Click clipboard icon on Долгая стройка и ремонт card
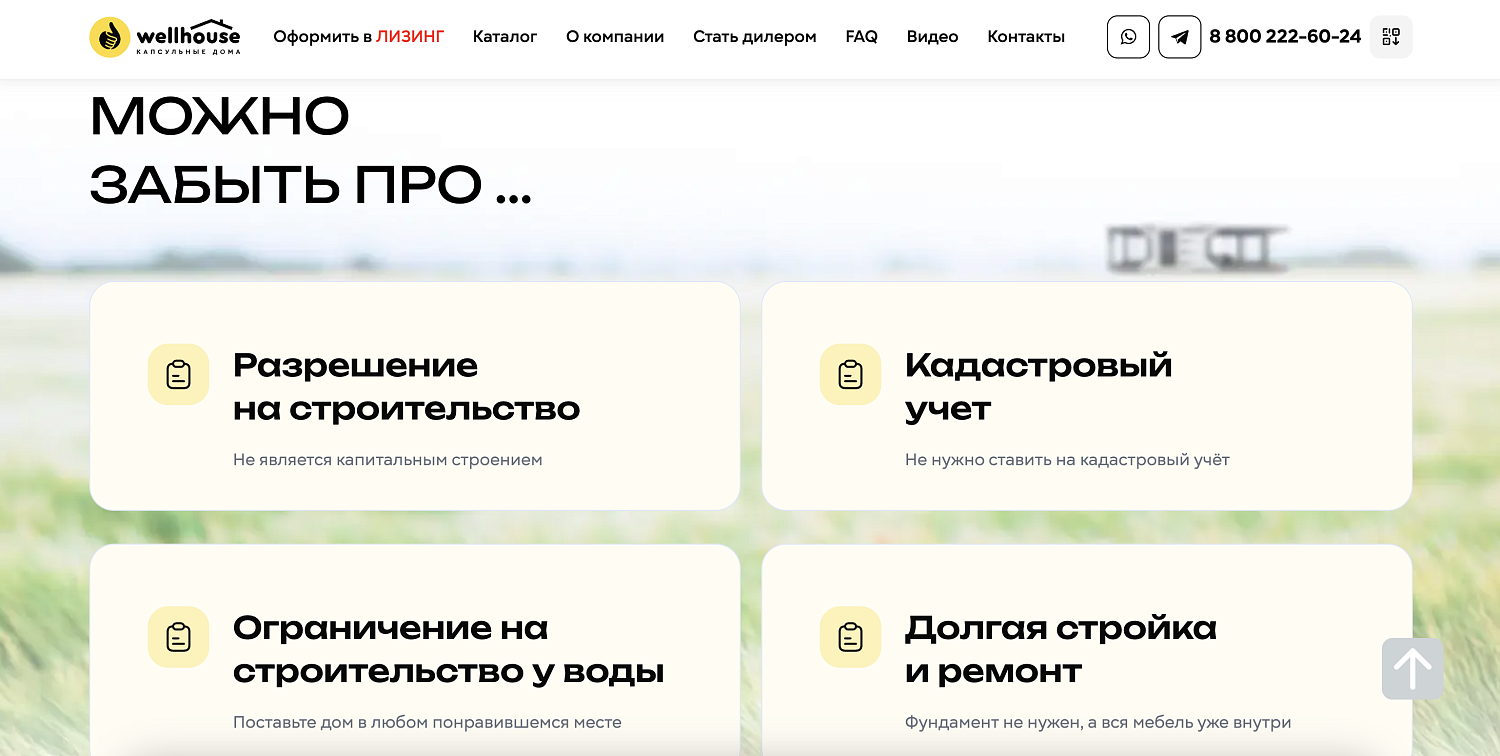Screen dimensions: 1500x756 tap(850, 636)
